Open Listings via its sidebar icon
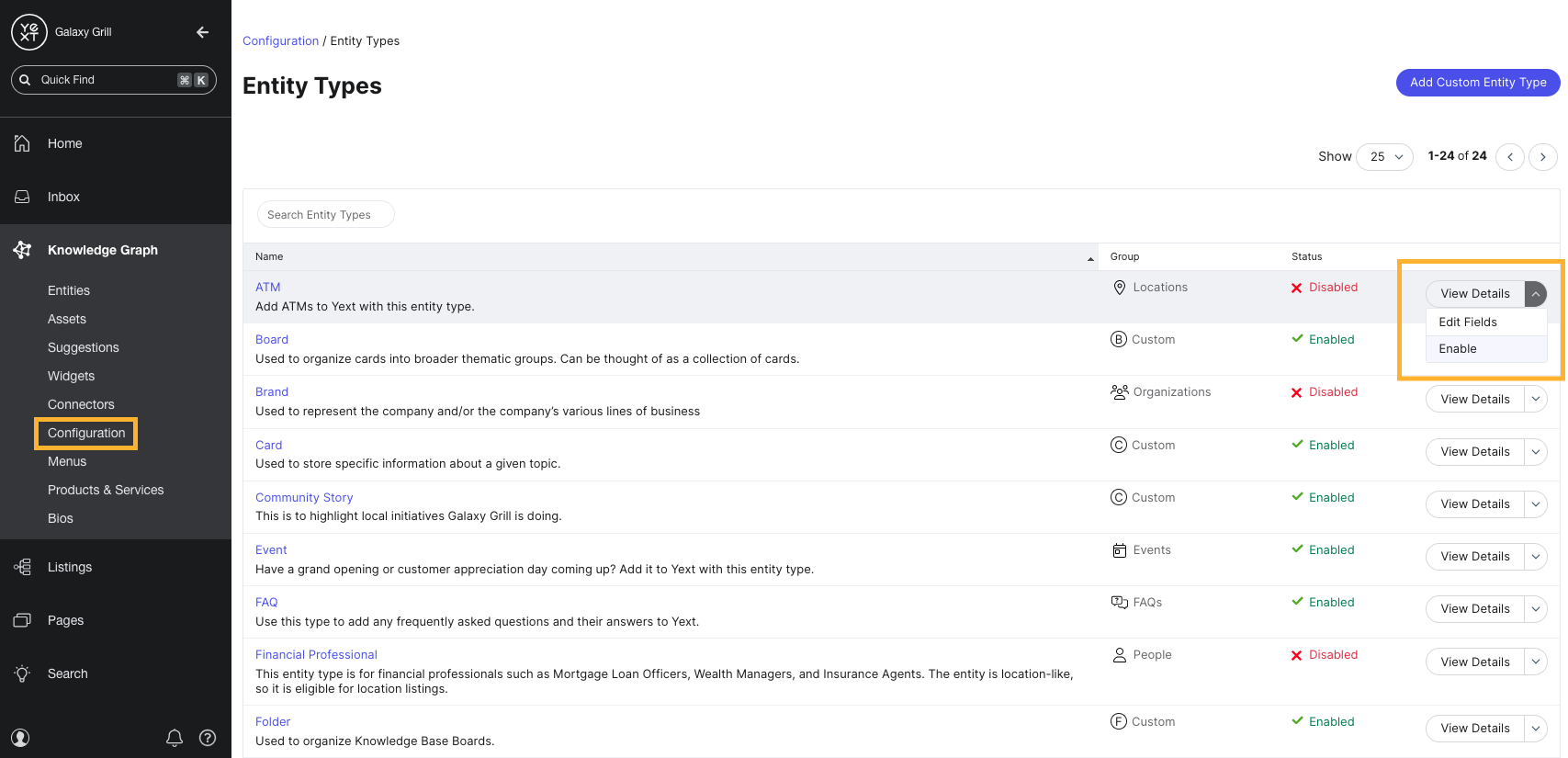Image resolution: width=1568 pixels, height=758 pixels. 22,567
